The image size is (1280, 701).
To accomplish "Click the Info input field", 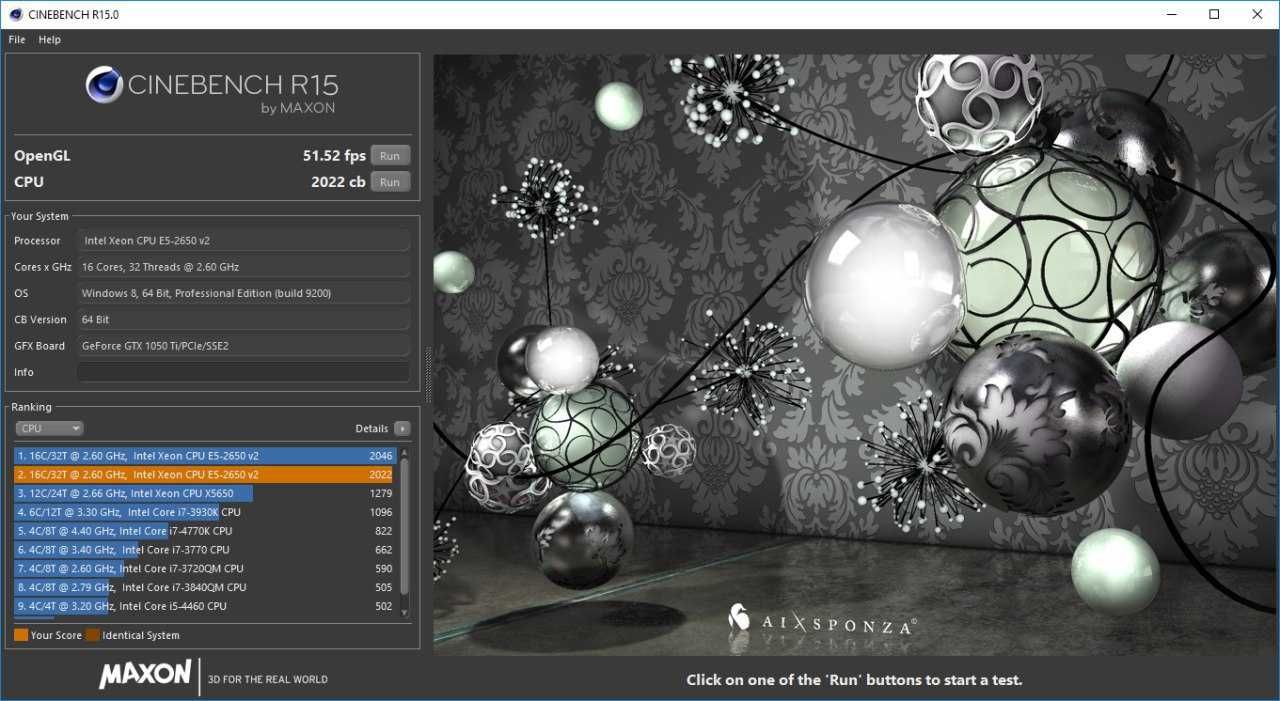I will [x=243, y=372].
